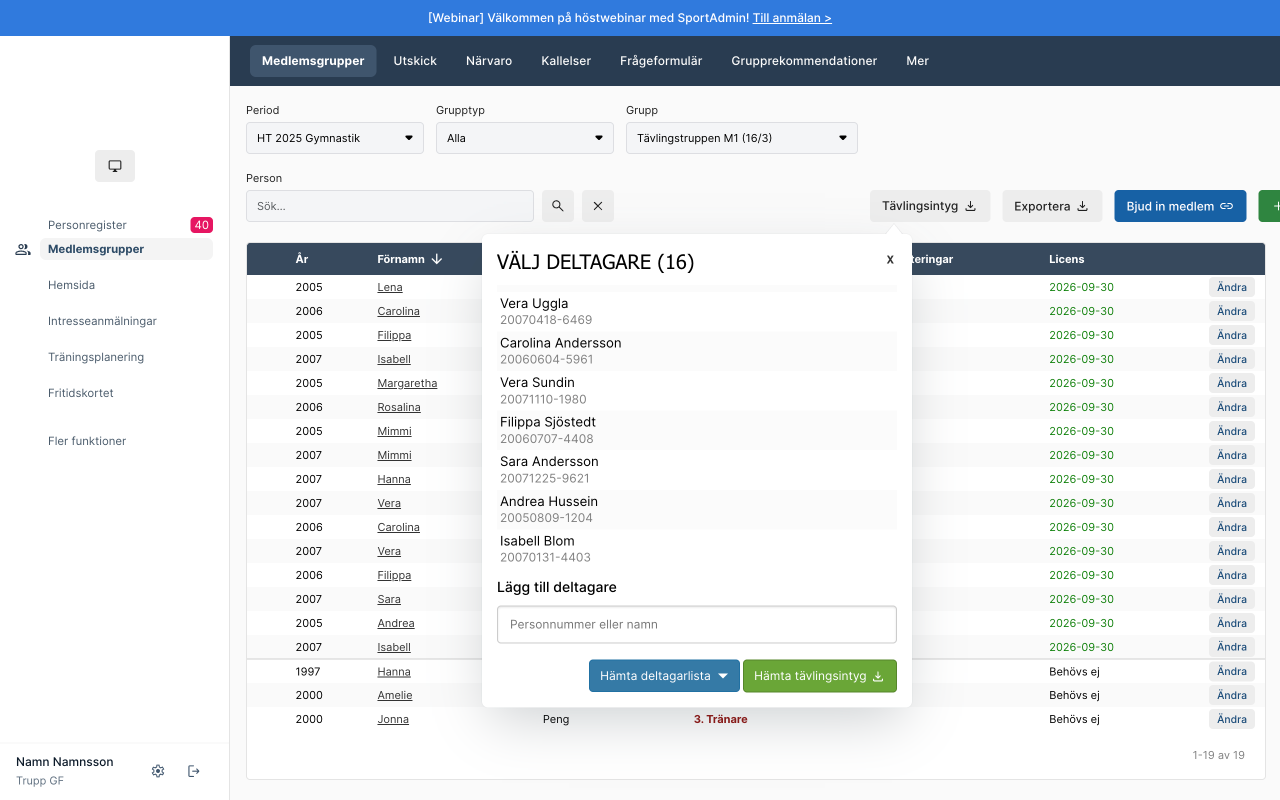The image size is (1280, 800).
Task: Open Träningsplanering in sidebar
Action: tap(96, 357)
